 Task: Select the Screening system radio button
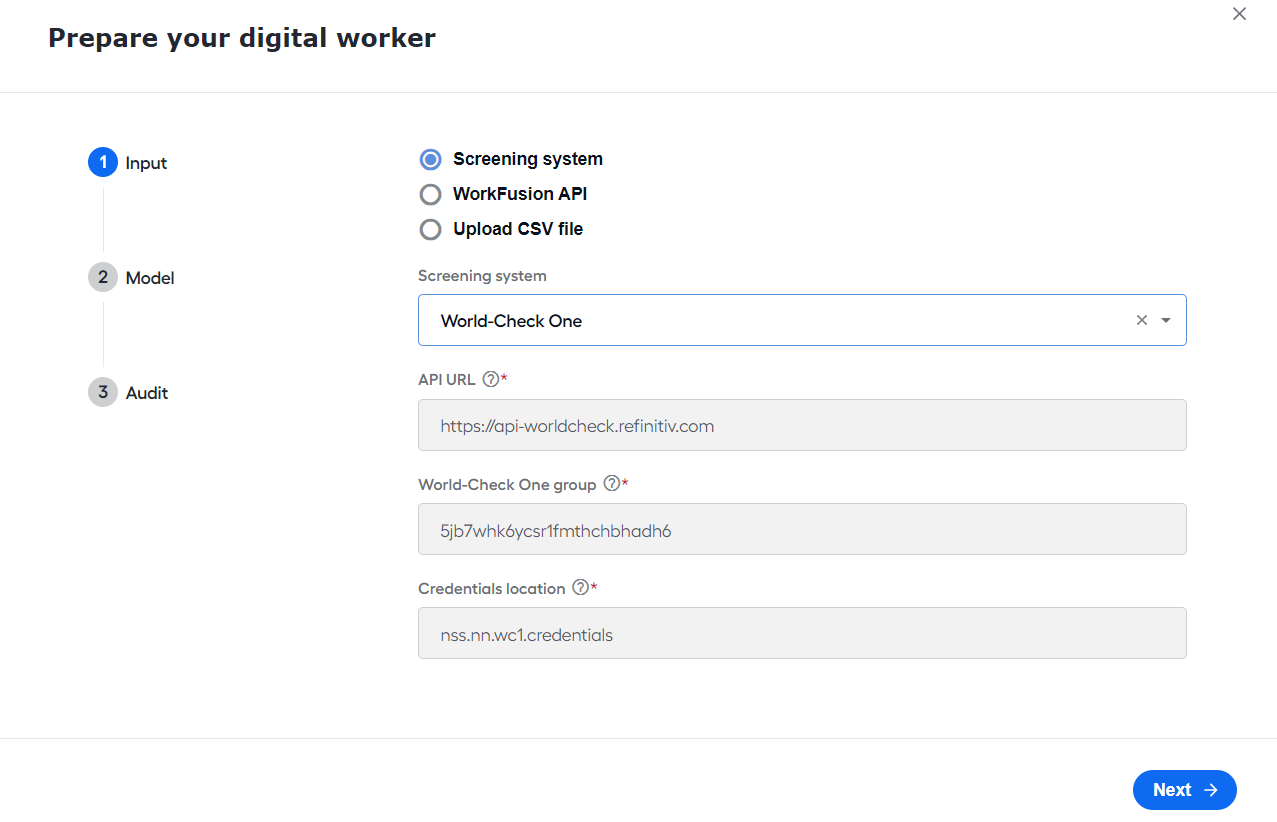(430, 160)
